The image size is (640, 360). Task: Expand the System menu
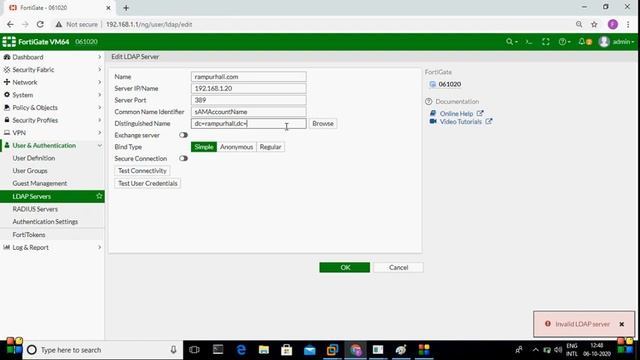52,95
